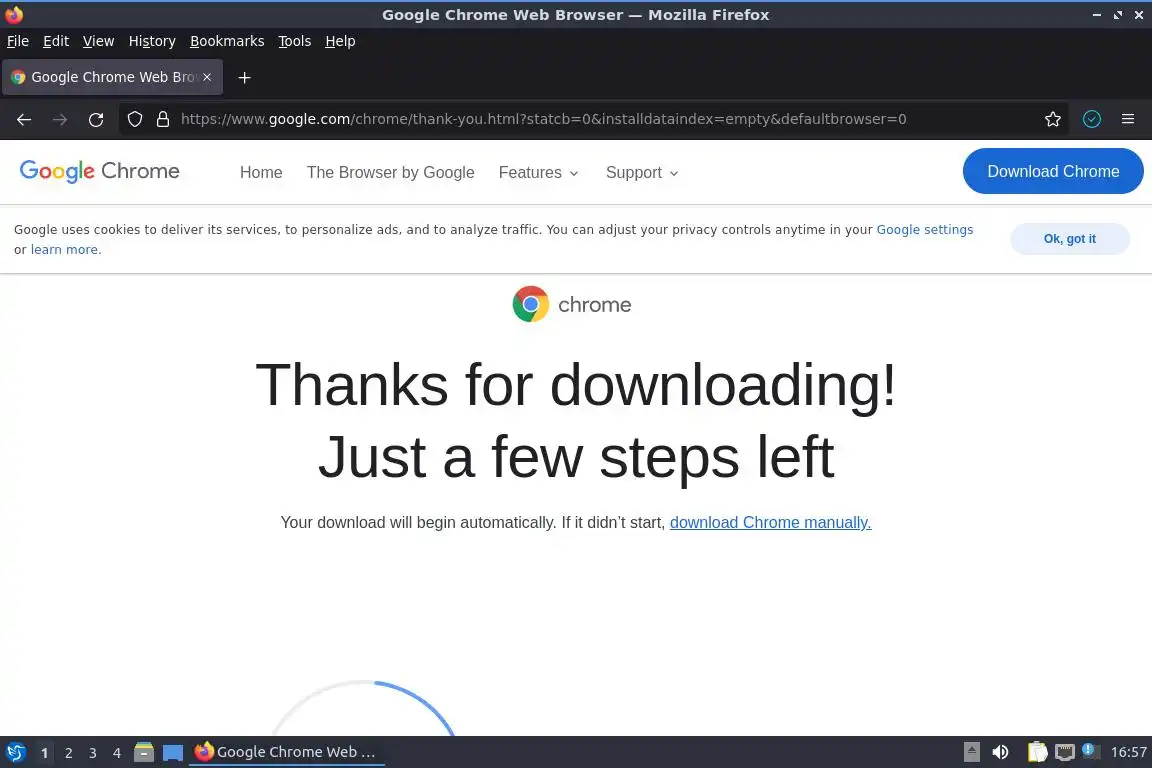Click the Firefox window taskbar entry
The width and height of the screenshot is (1152, 768).
tap(287, 752)
